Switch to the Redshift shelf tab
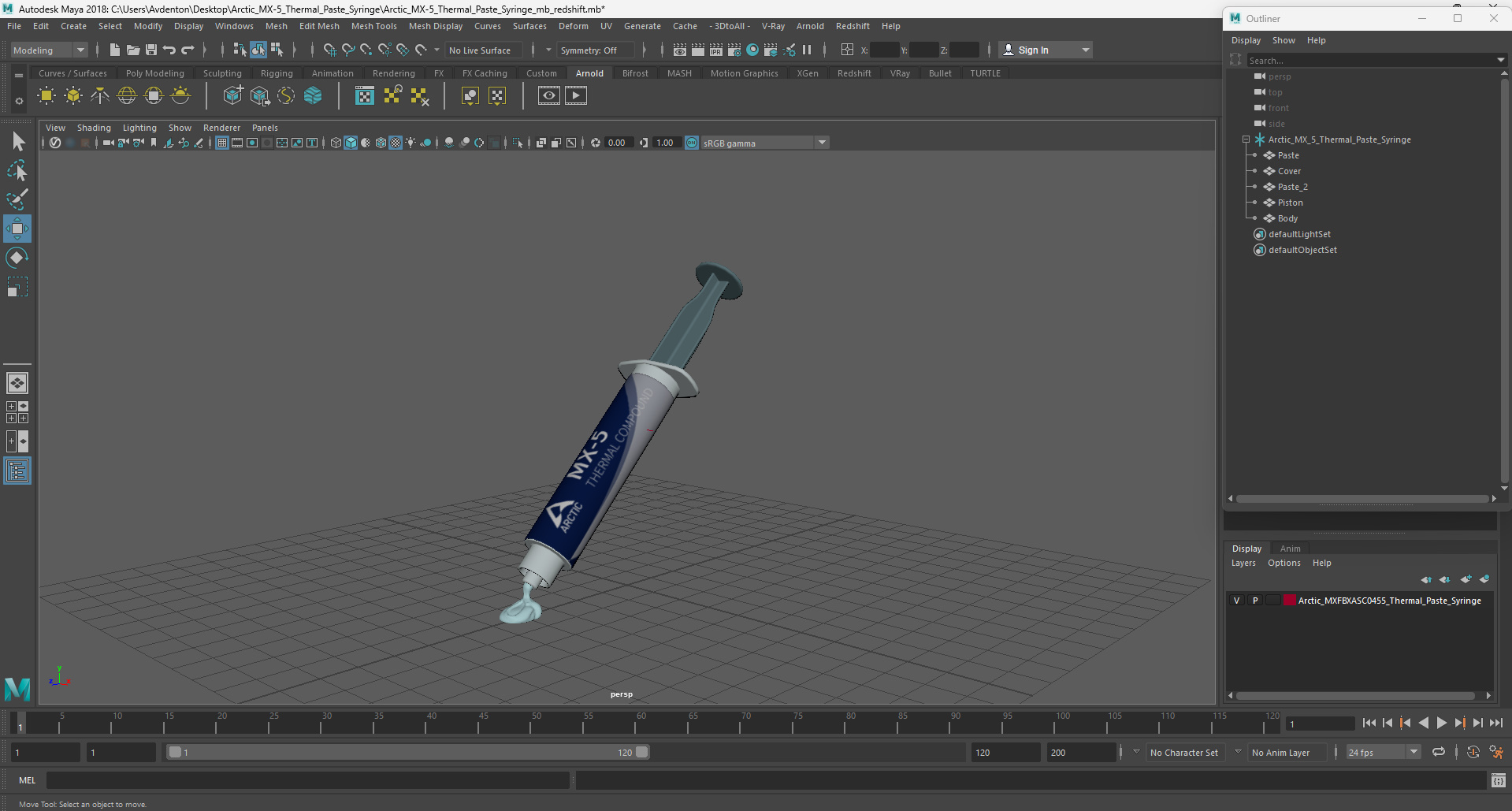The height and width of the screenshot is (811, 1512). coord(854,73)
